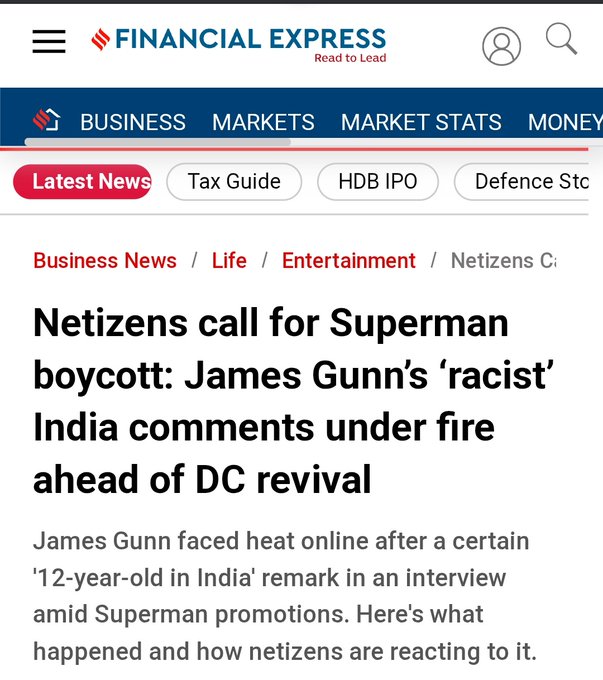This screenshot has width=603, height=680.
Task: Select the Defence Stocks pill
Action: tap(521, 182)
